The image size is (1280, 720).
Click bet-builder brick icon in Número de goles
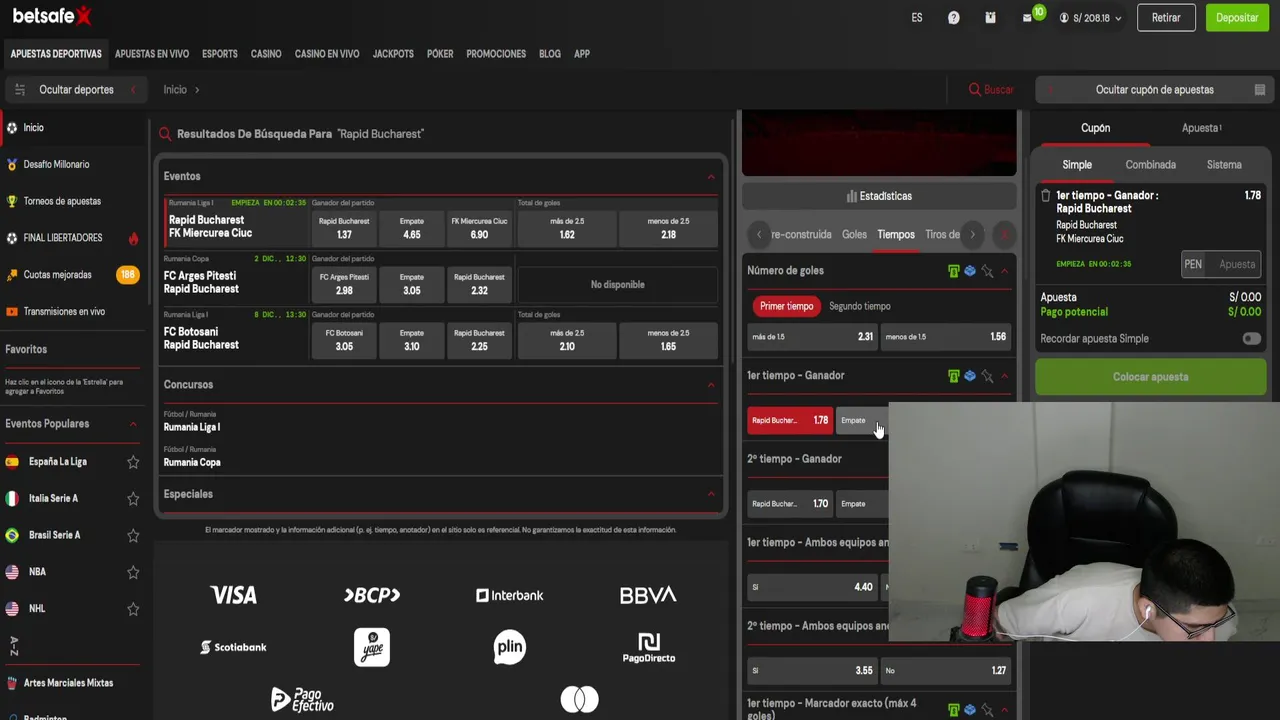(970, 271)
